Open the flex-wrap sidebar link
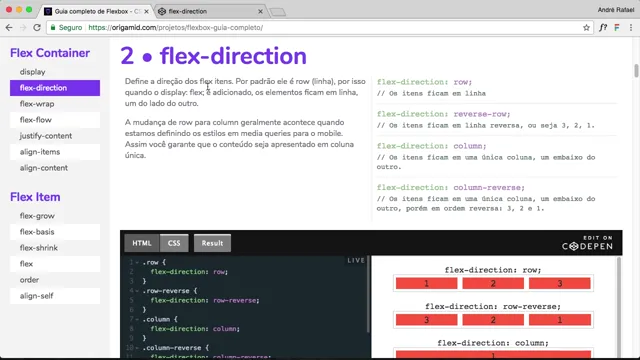This screenshot has height=360, width=640. tap(55, 104)
